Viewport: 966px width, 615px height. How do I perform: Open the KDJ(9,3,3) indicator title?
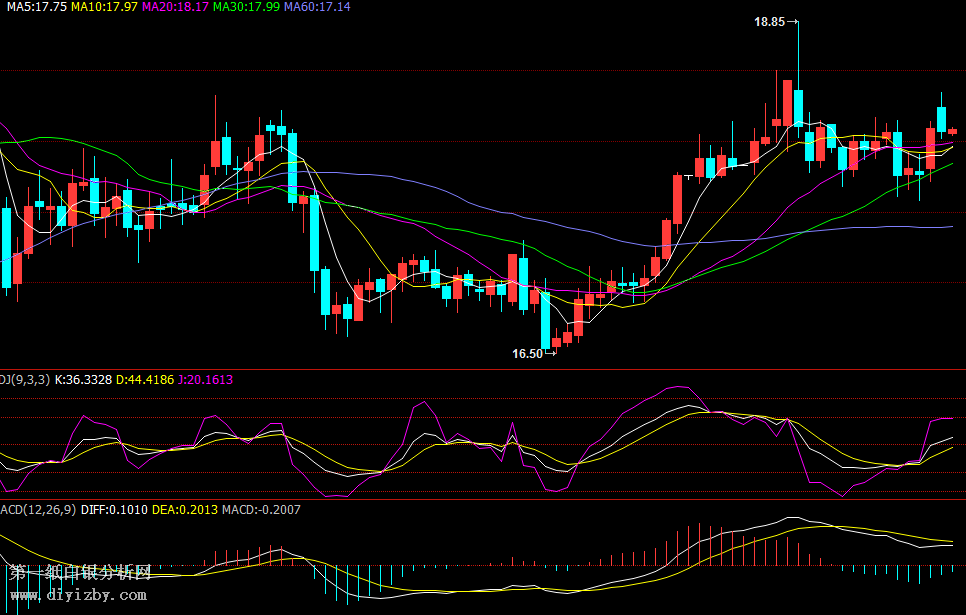click(x=23, y=380)
